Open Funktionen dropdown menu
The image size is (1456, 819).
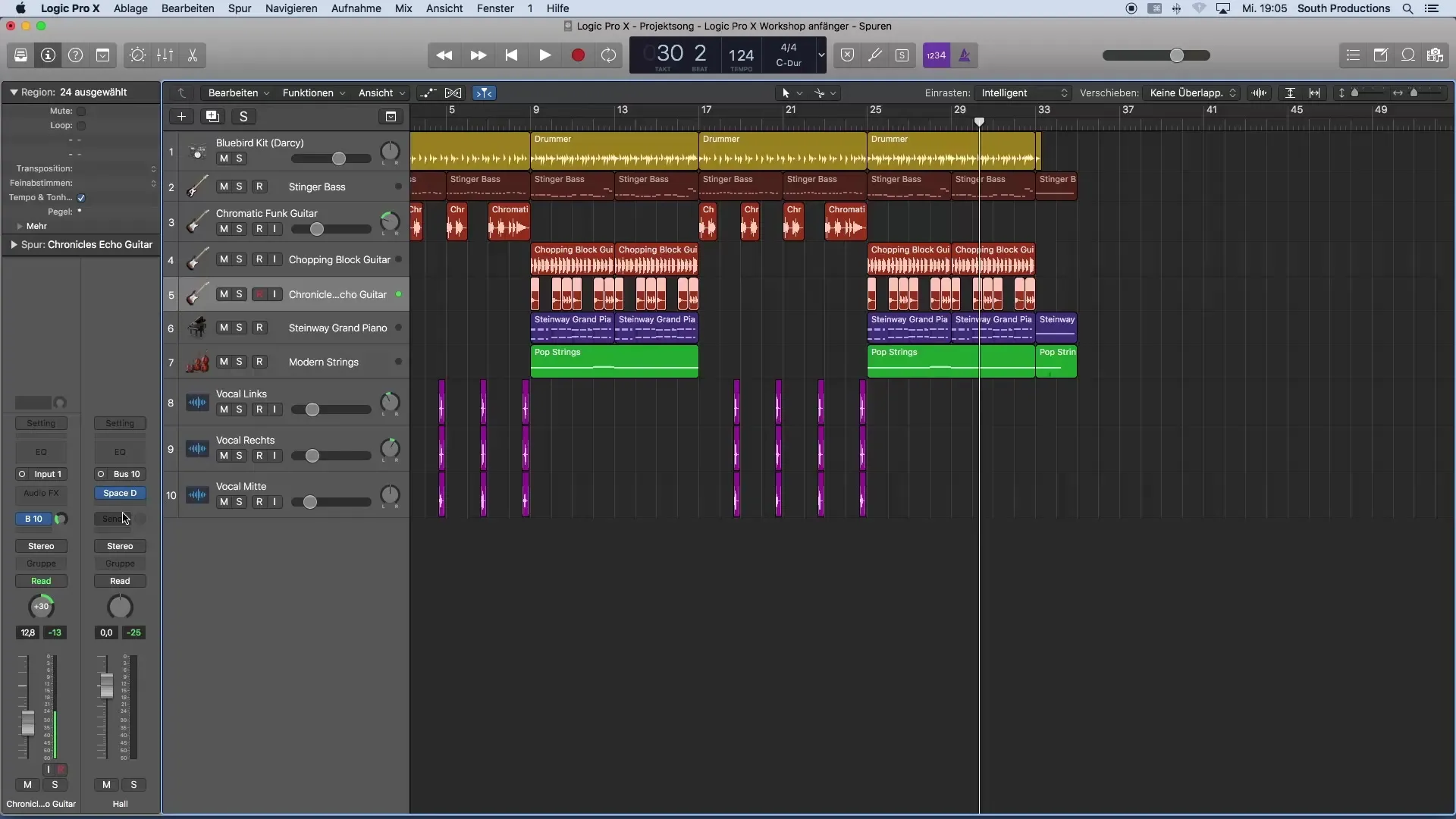click(x=314, y=93)
